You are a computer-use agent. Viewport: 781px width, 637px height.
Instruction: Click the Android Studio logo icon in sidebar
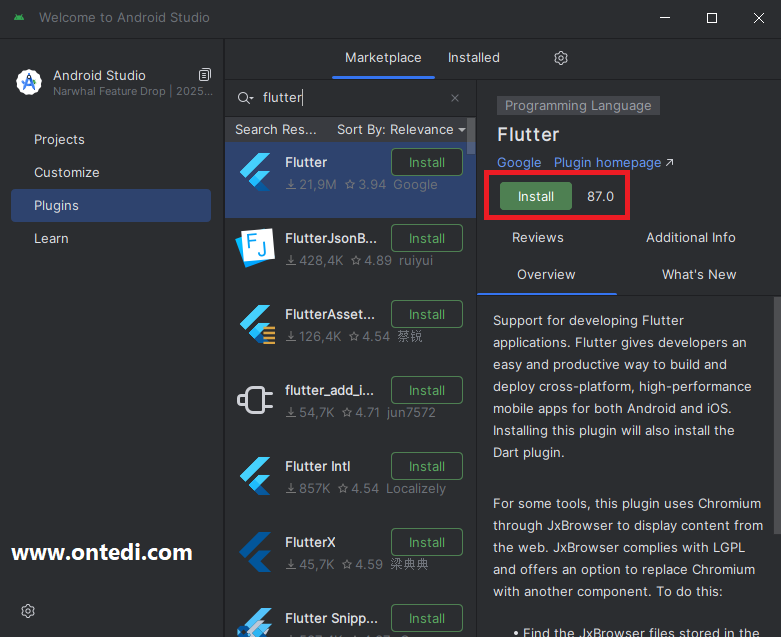pyautogui.click(x=29, y=82)
